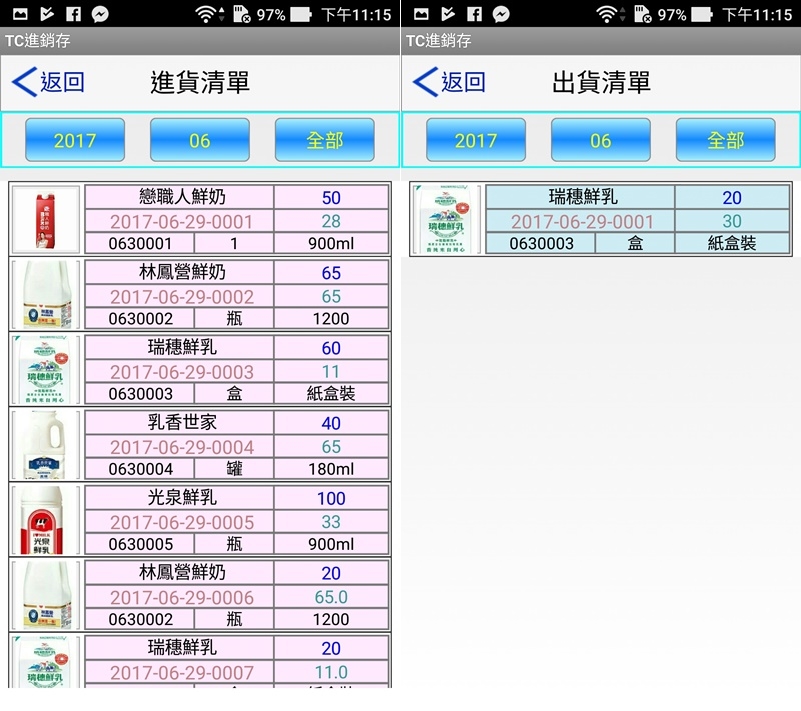
Task: Select price 30 in 出貨清單
Action: [x=732, y=221]
